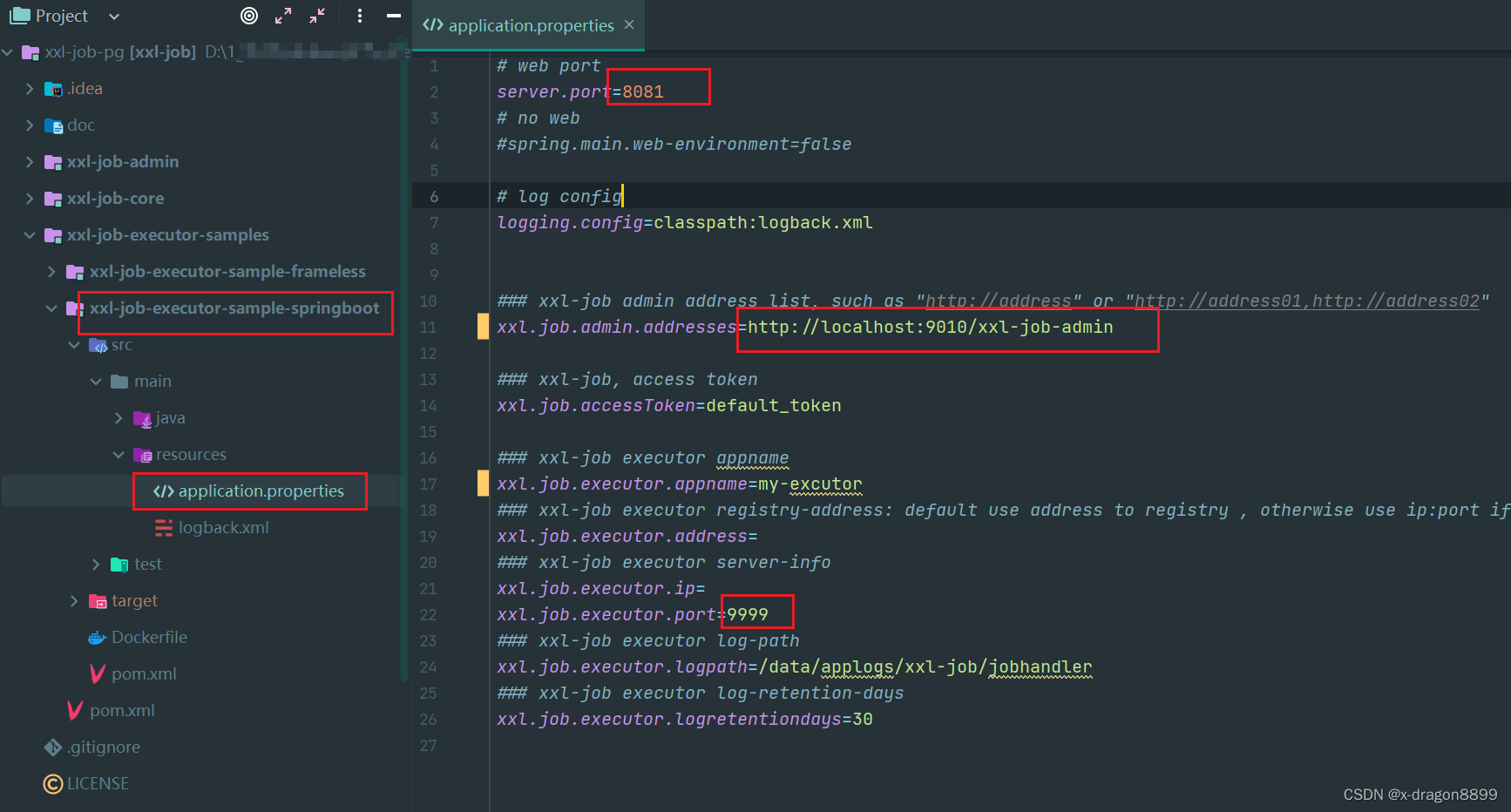Click the http://localhost:9010/xxl-job-admin value
The image size is (1511, 812).
[x=931, y=328]
